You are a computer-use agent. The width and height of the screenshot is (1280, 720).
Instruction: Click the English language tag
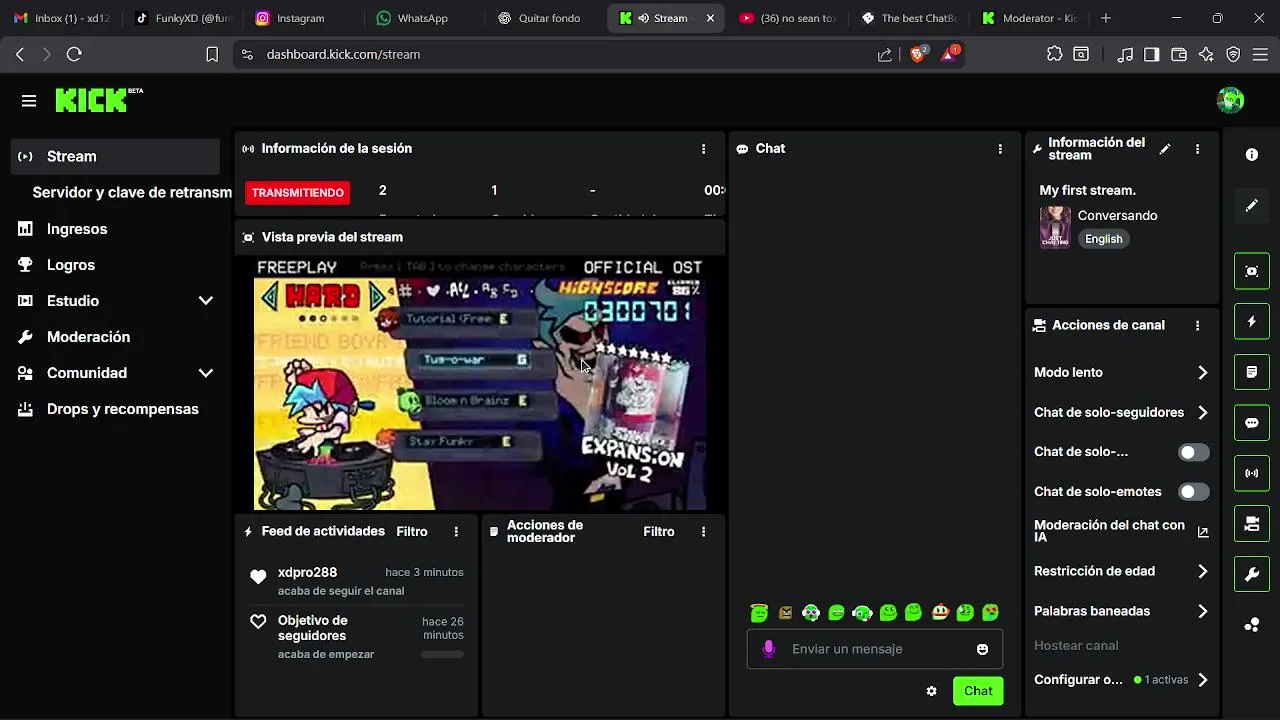(x=1104, y=239)
